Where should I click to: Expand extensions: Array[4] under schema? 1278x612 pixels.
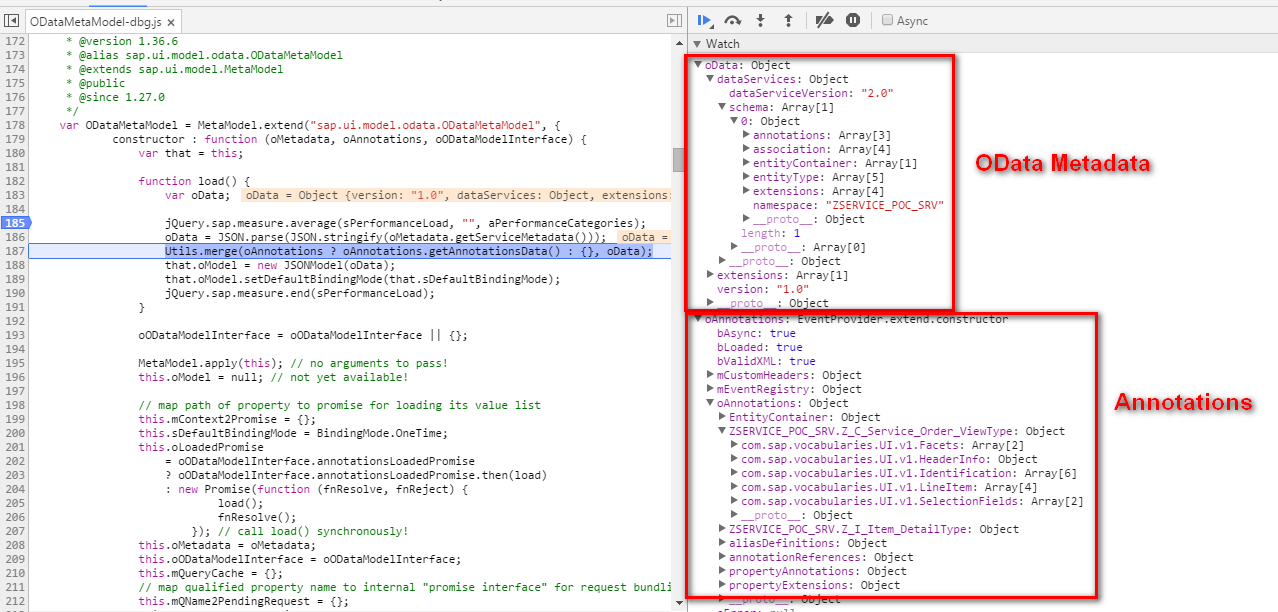pos(746,191)
